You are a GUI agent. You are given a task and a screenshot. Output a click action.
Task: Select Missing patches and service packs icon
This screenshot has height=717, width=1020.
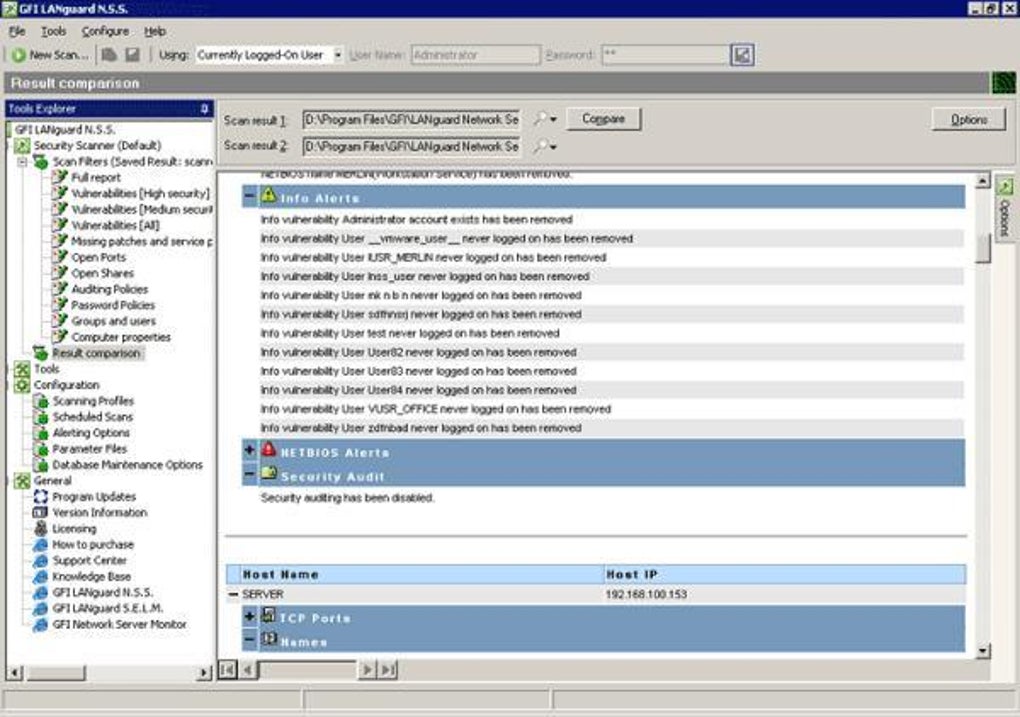pos(60,241)
